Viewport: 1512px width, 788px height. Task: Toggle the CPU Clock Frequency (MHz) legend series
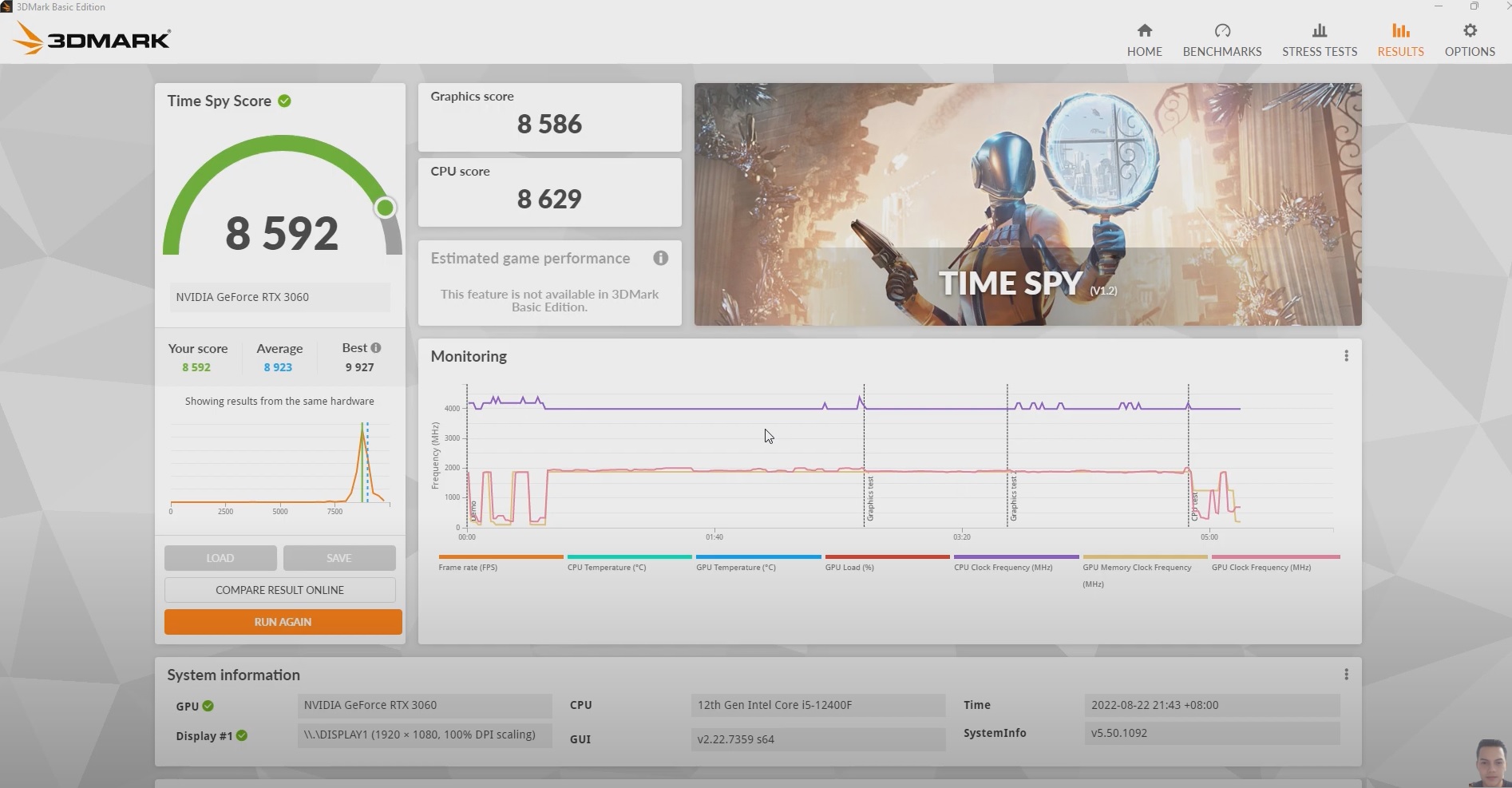[1016, 563]
